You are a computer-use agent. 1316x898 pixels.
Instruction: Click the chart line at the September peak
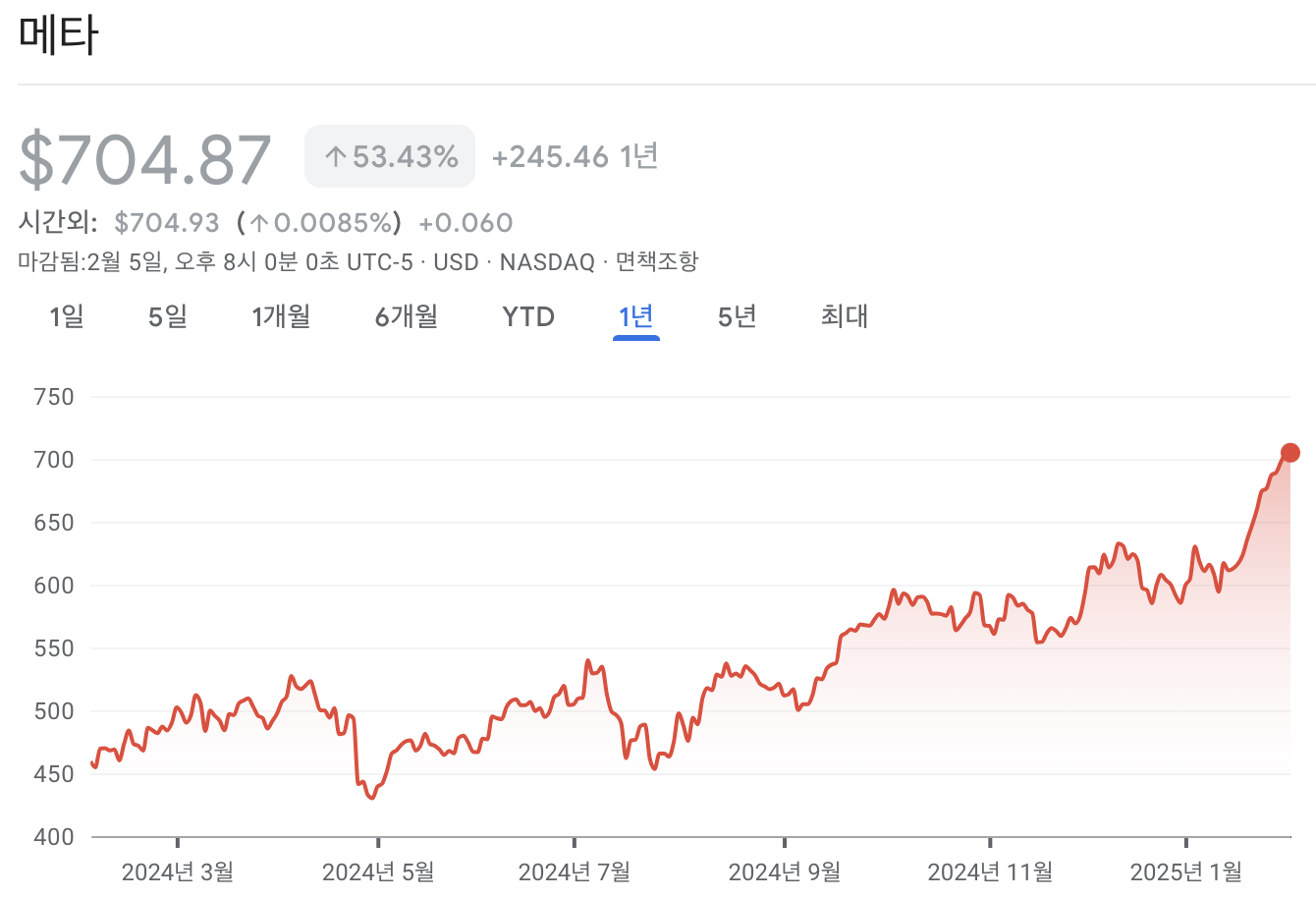click(x=894, y=589)
